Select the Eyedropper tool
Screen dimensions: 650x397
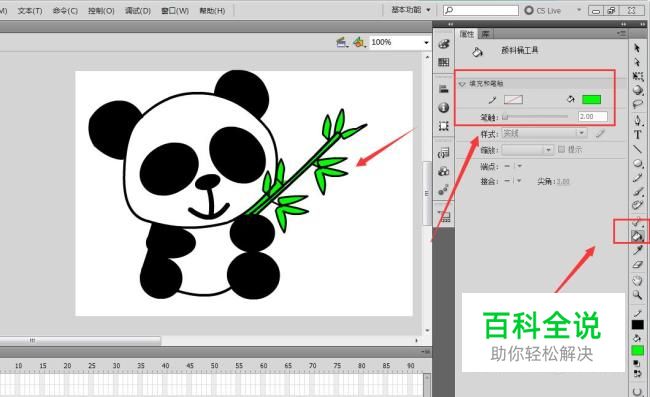638,250
